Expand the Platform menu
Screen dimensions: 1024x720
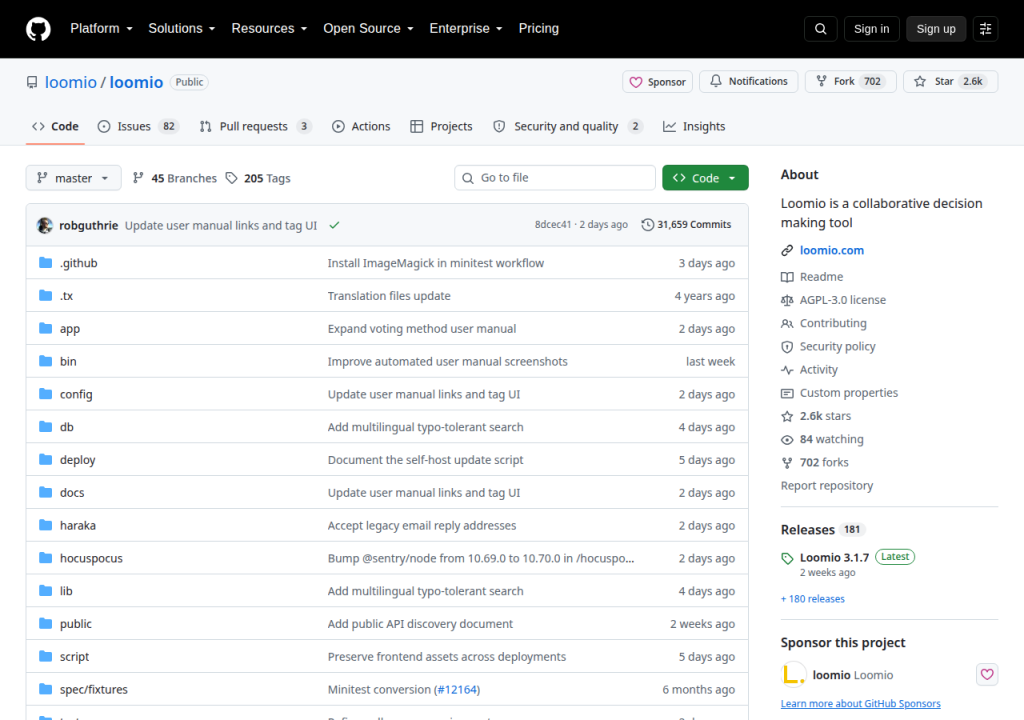click(x=101, y=29)
